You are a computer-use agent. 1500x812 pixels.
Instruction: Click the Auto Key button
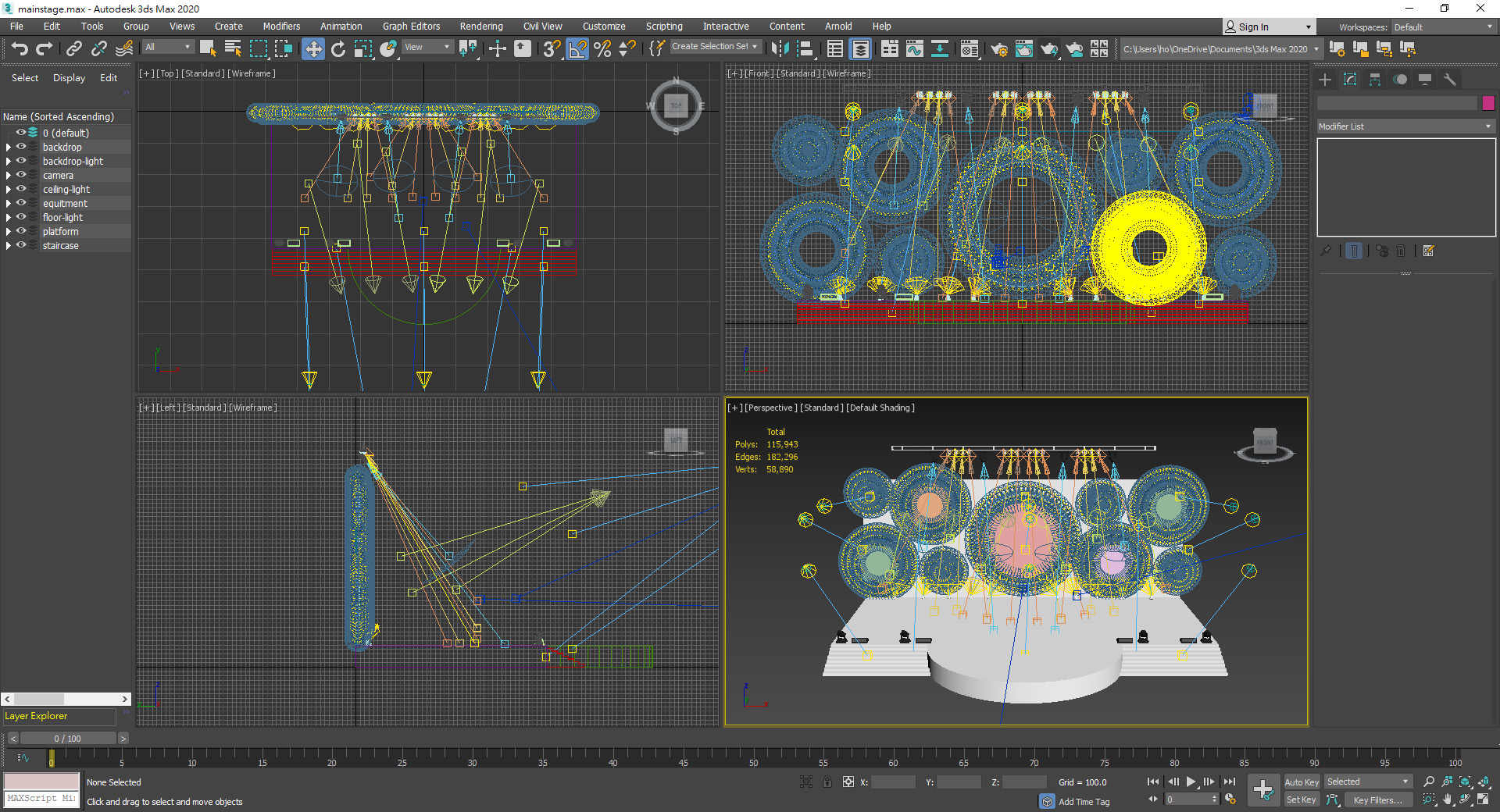(1301, 782)
